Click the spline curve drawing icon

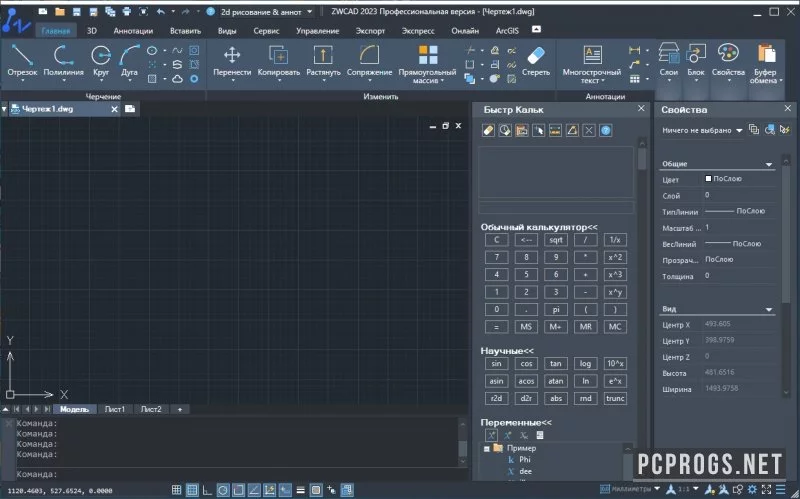177,51
